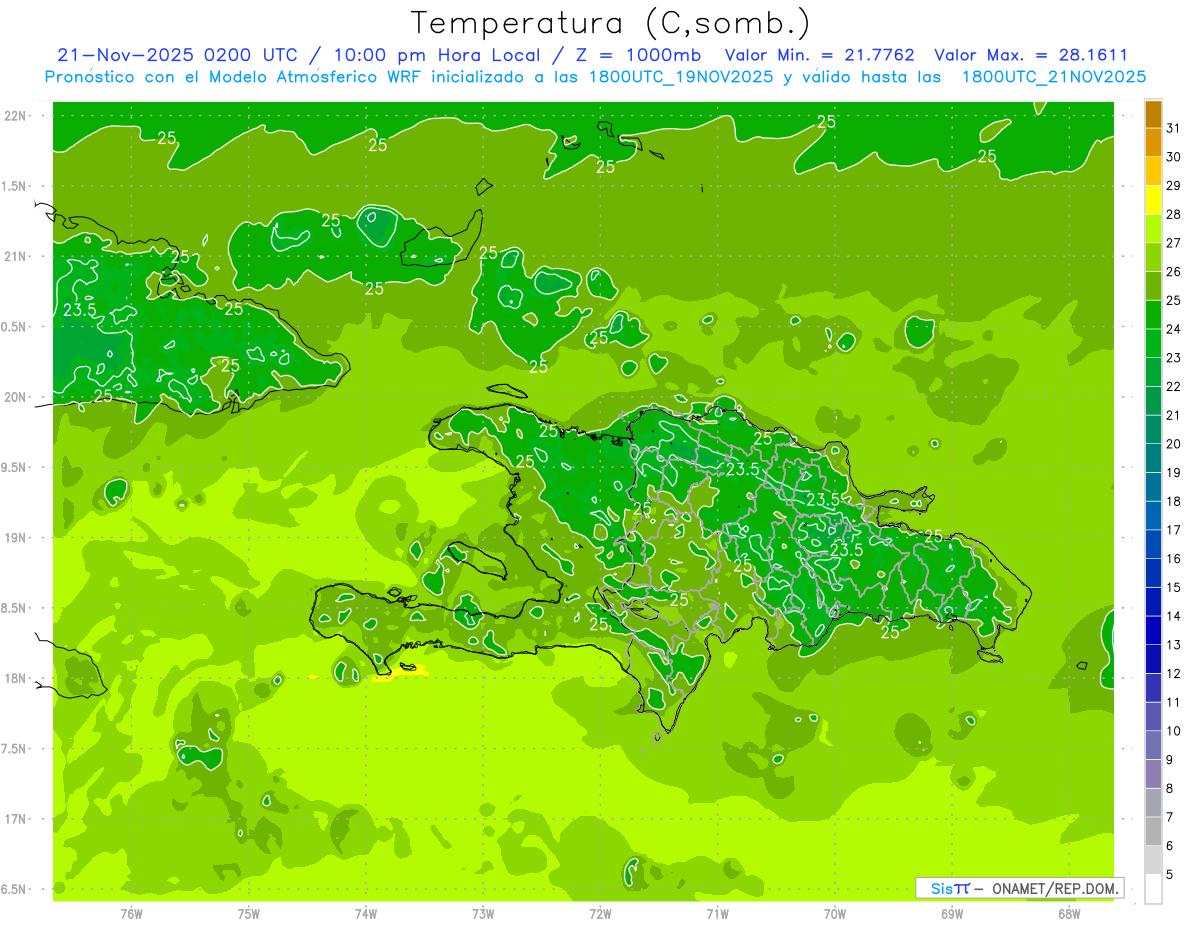This screenshot has height=927, width=1200.
Task: Select the Valor Min. = 21.7762 text
Action: pyautogui.click(x=819, y=55)
